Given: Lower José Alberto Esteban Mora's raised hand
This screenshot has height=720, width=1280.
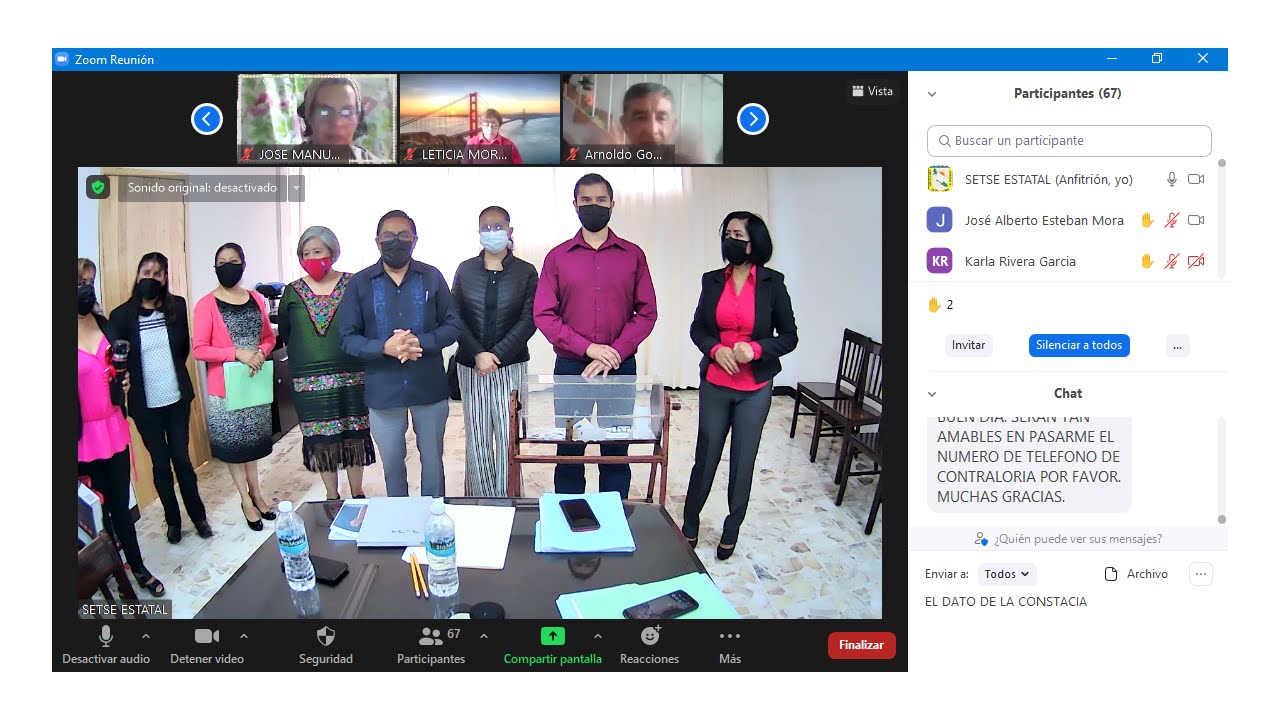Looking at the screenshot, I should tap(1148, 220).
